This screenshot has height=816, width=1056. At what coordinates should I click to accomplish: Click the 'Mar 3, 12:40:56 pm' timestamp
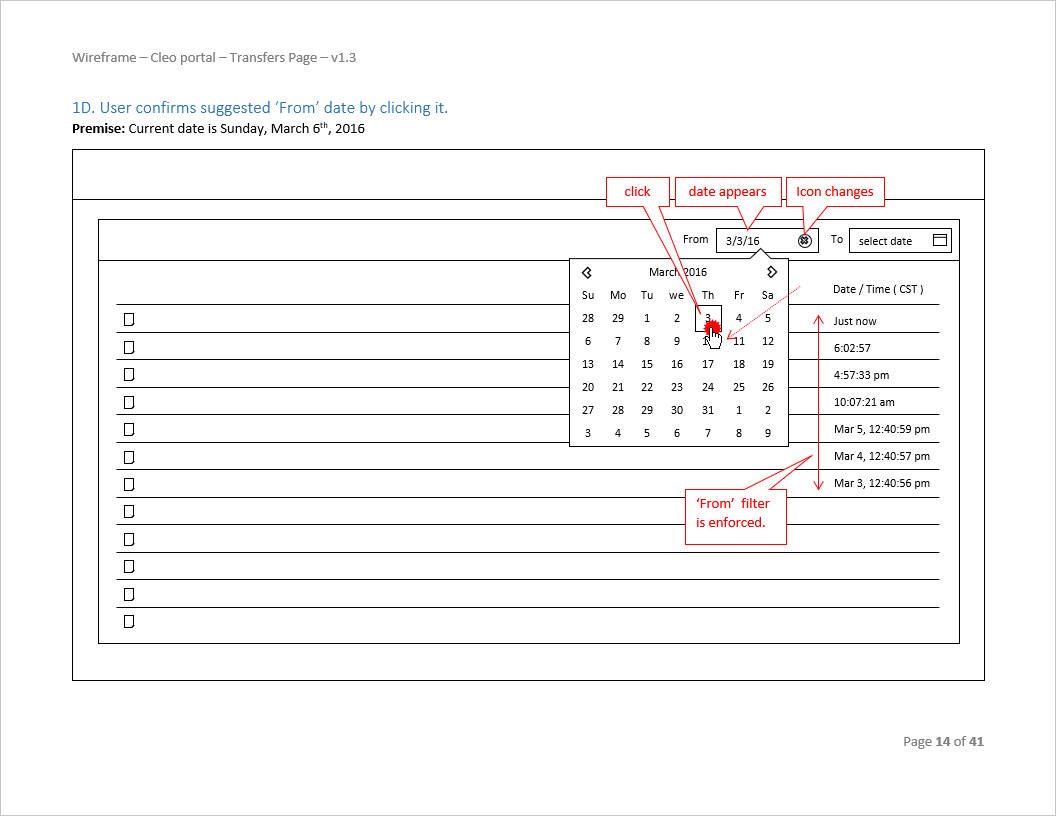pyautogui.click(x=882, y=483)
